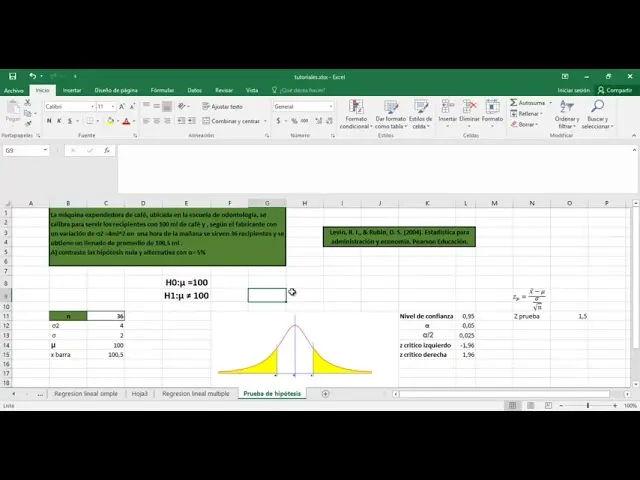Screen dimensions: 640x480
Task: Open the Fórmulas ribbon tab
Action: click(162, 90)
